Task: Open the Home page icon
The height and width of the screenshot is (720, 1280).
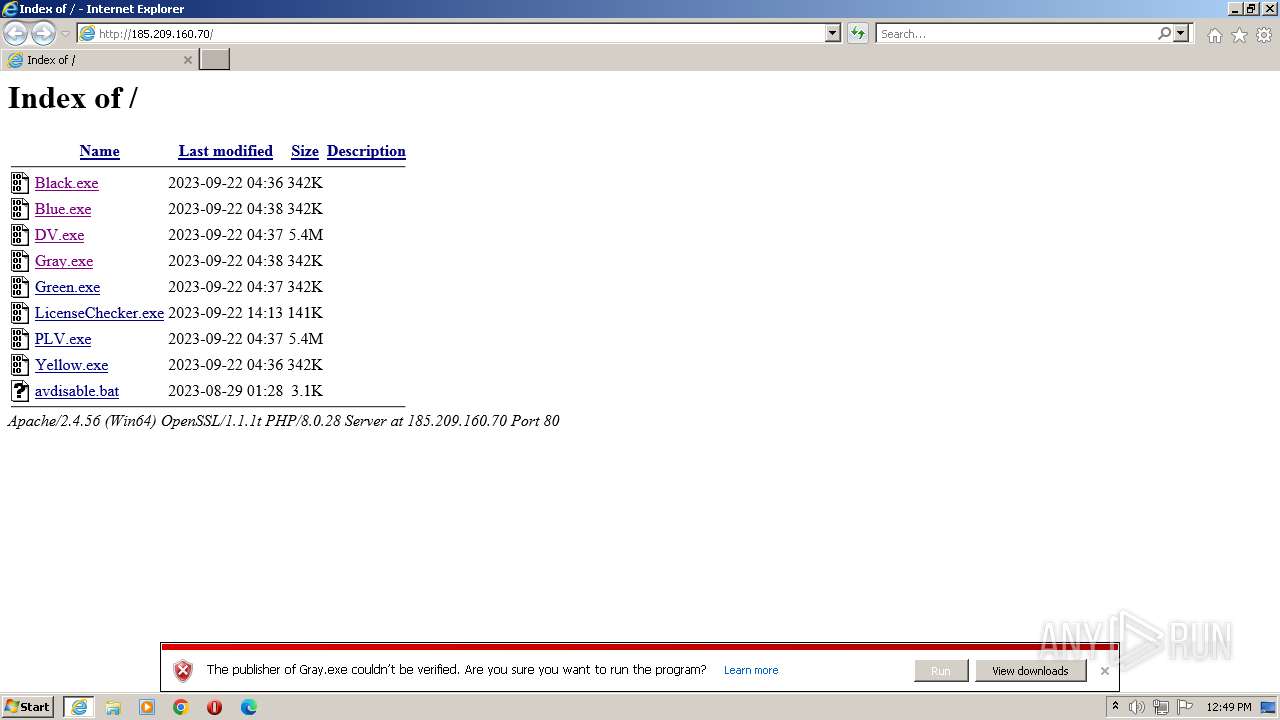Action: tap(1214, 35)
